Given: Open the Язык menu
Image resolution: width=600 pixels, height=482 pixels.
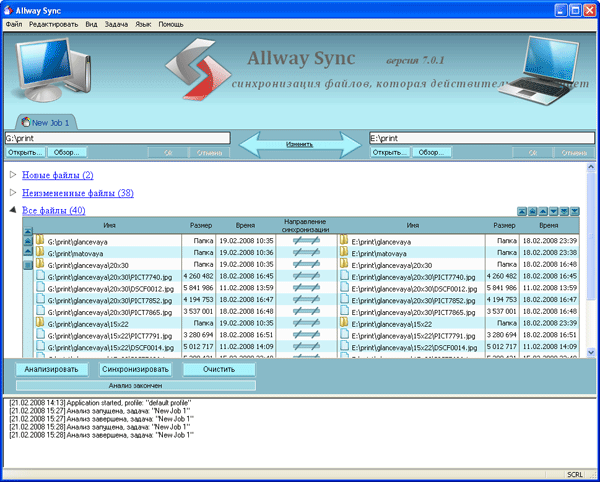Looking at the screenshot, I should [x=143, y=24].
